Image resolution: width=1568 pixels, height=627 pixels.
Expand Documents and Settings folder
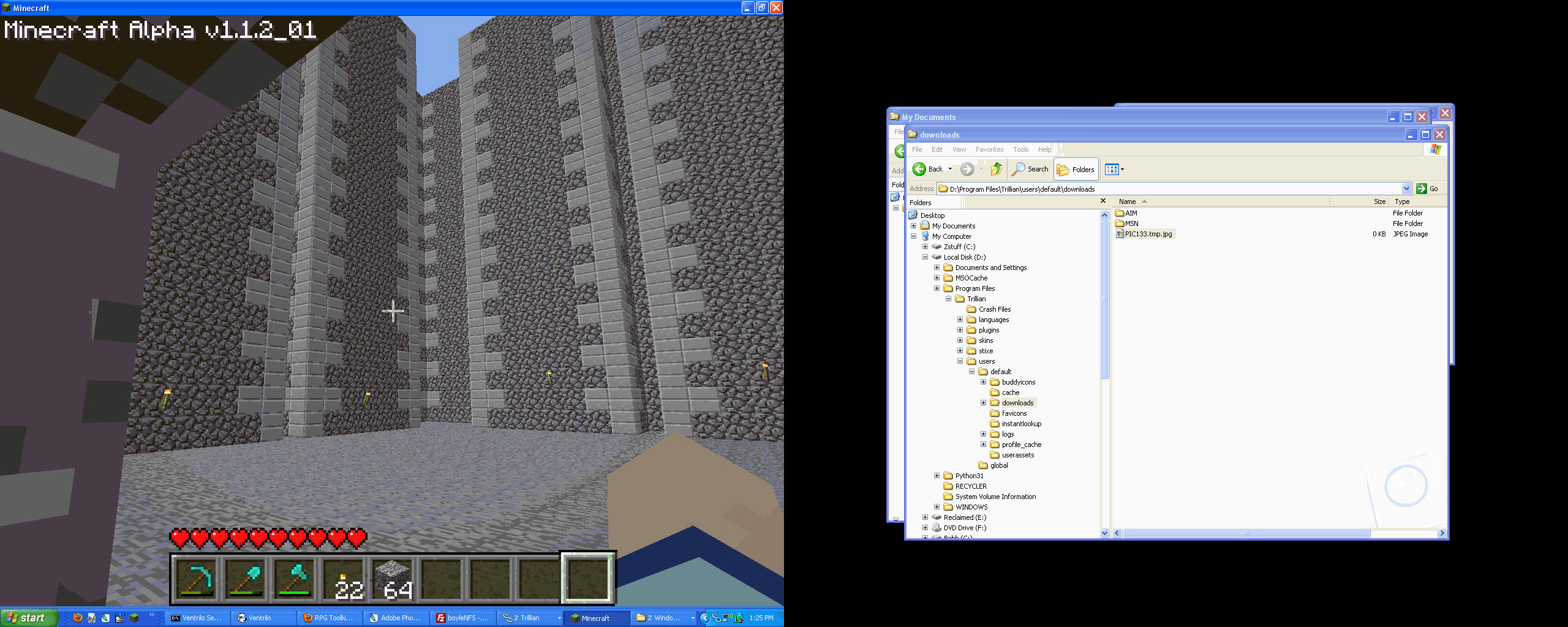[x=937, y=268]
